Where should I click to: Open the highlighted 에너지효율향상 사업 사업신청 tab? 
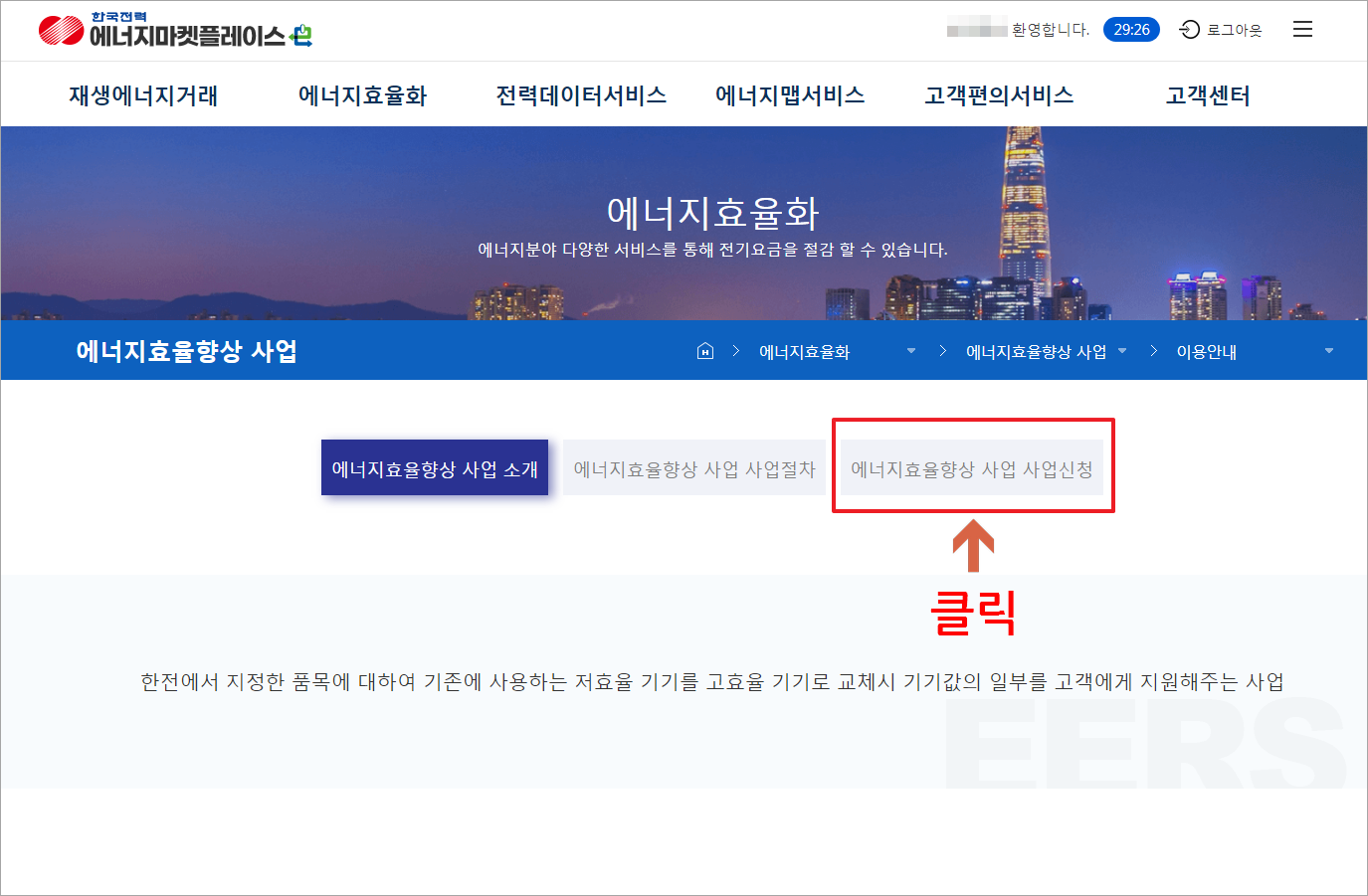973,467
